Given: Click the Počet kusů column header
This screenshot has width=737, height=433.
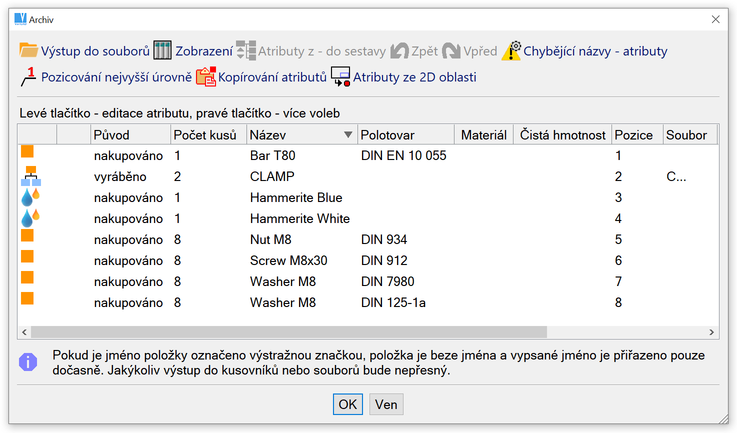Looking at the screenshot, I should (x=206, y=135).
